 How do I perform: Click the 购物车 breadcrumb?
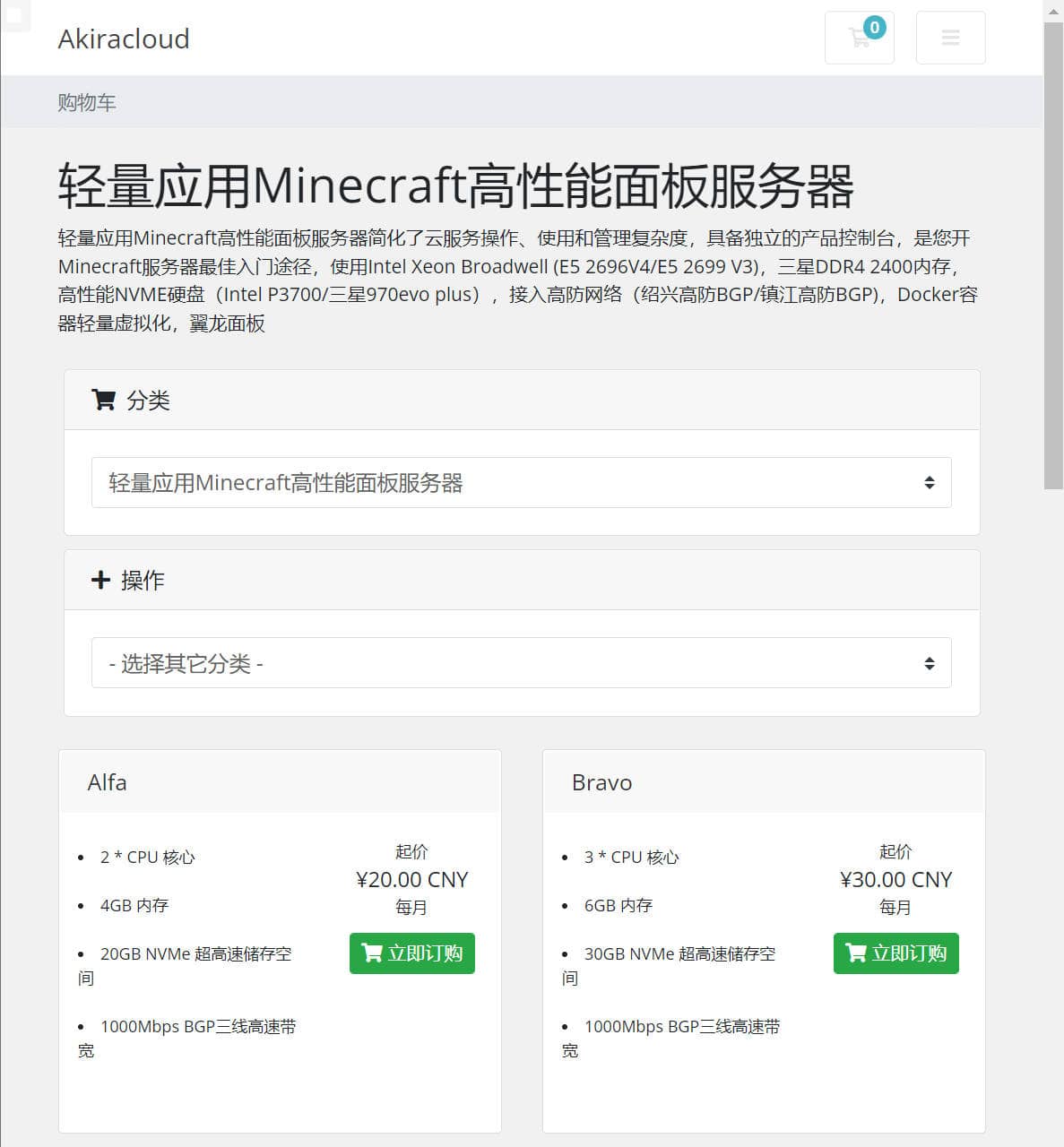pyautogui.click(x=87, y=102)
